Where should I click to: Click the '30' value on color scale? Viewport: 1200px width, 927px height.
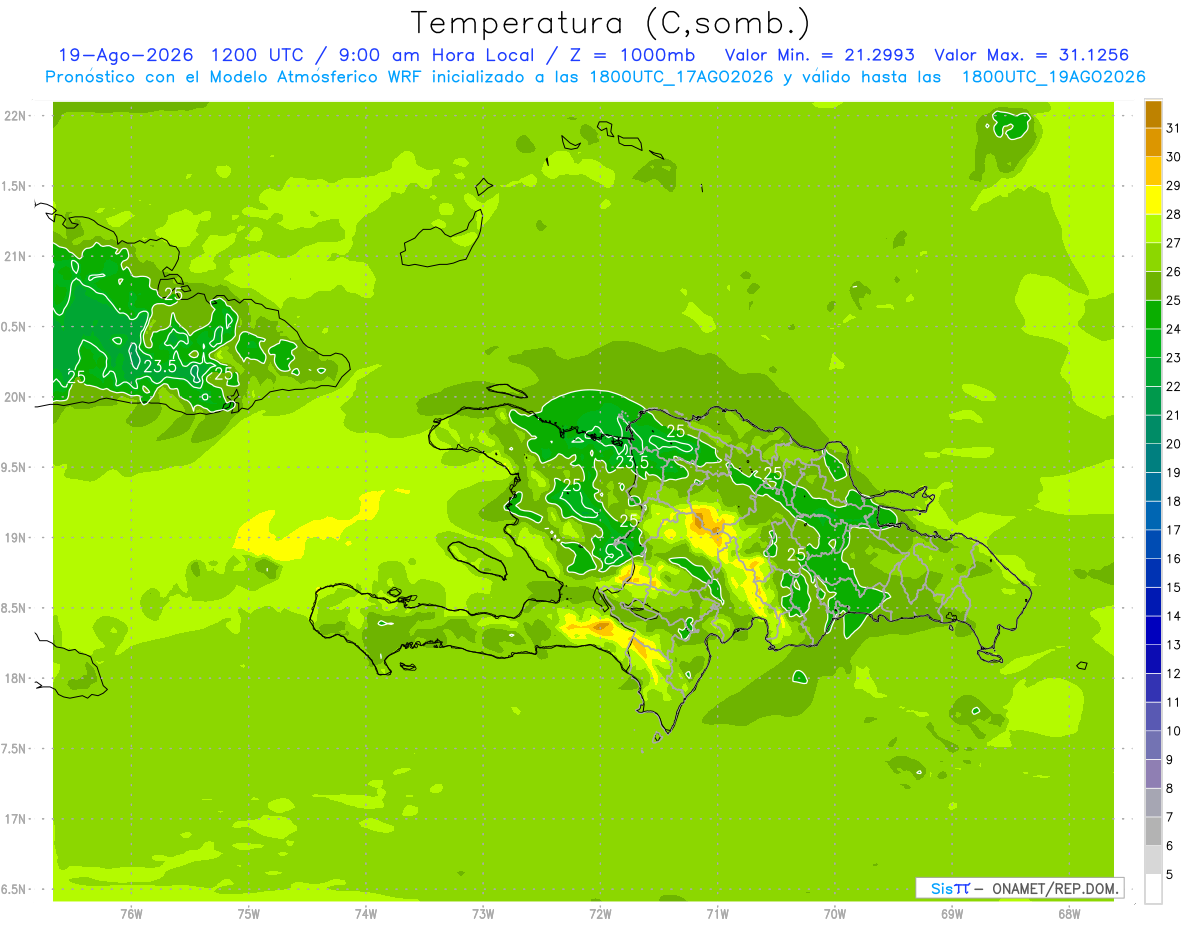click(x=1173, y=157)
